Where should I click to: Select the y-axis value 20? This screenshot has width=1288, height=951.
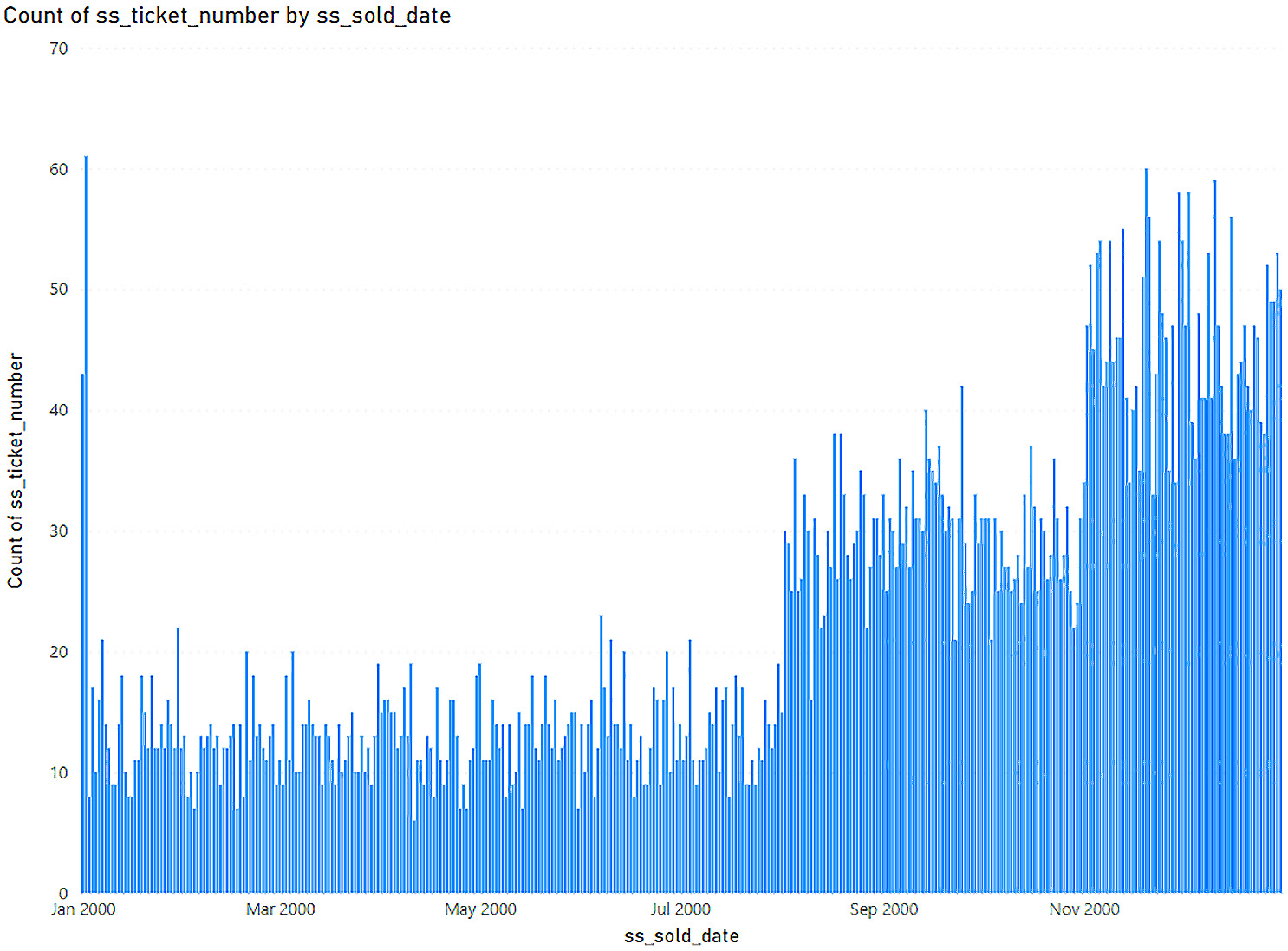(x=58, y=652)
